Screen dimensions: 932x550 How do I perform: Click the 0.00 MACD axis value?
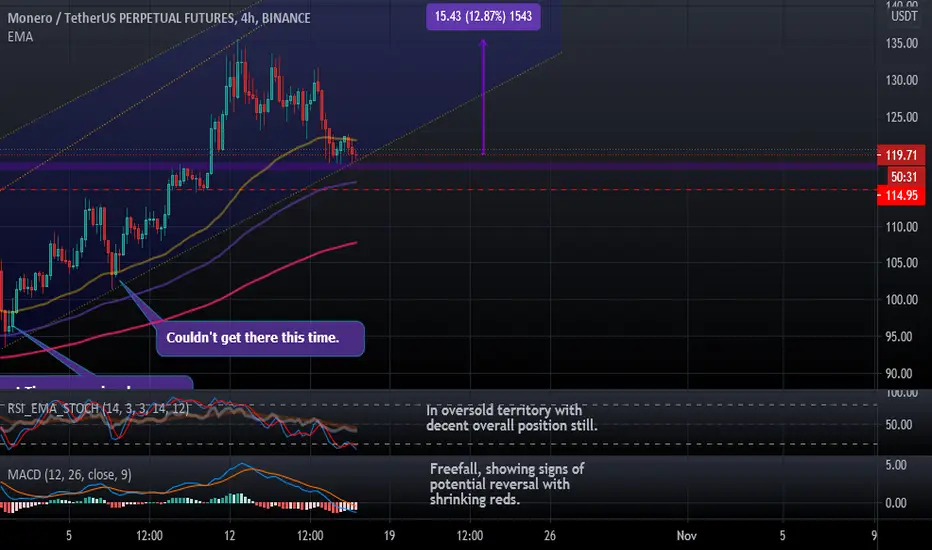coord(896,503)
